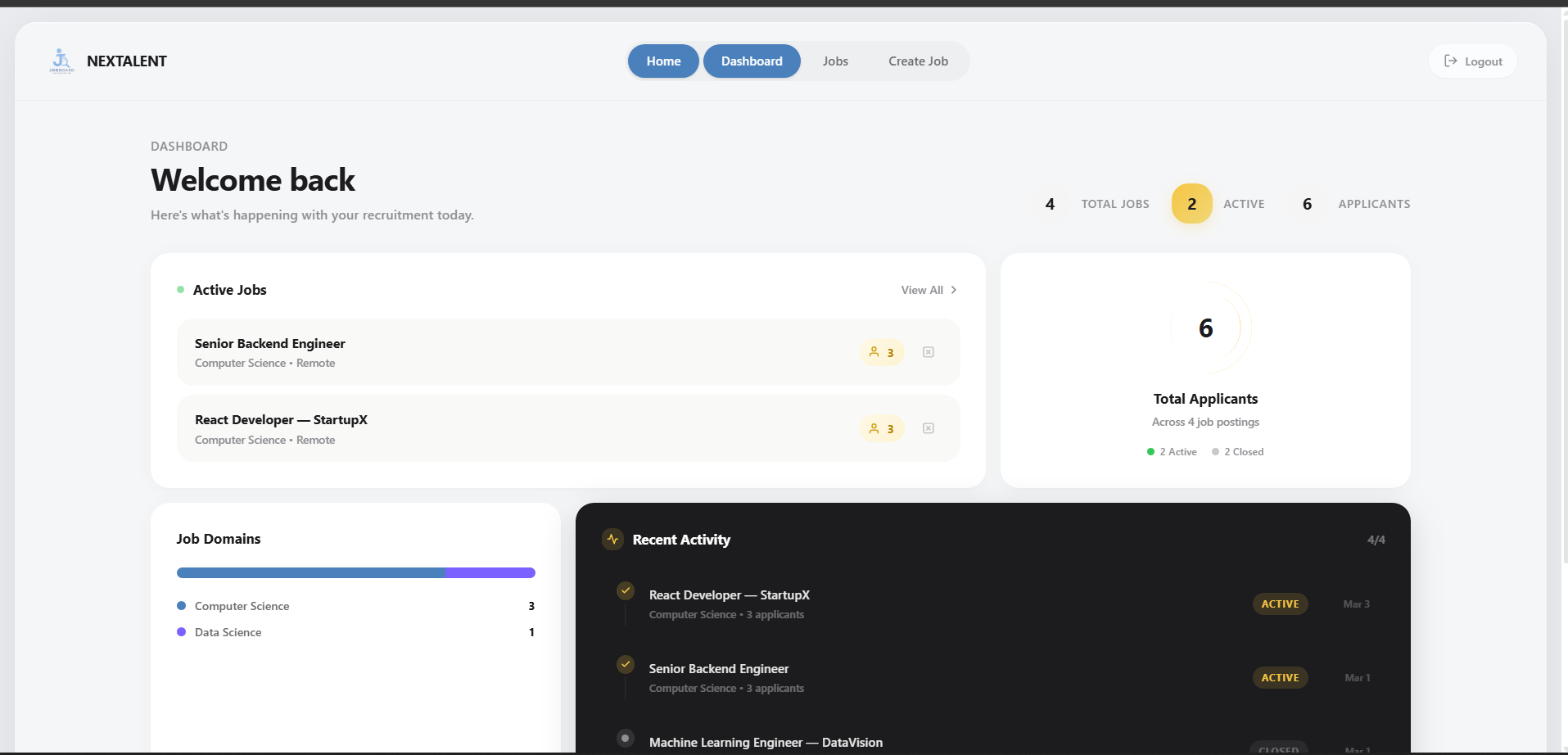Click the Logout button

point(1471,61)
